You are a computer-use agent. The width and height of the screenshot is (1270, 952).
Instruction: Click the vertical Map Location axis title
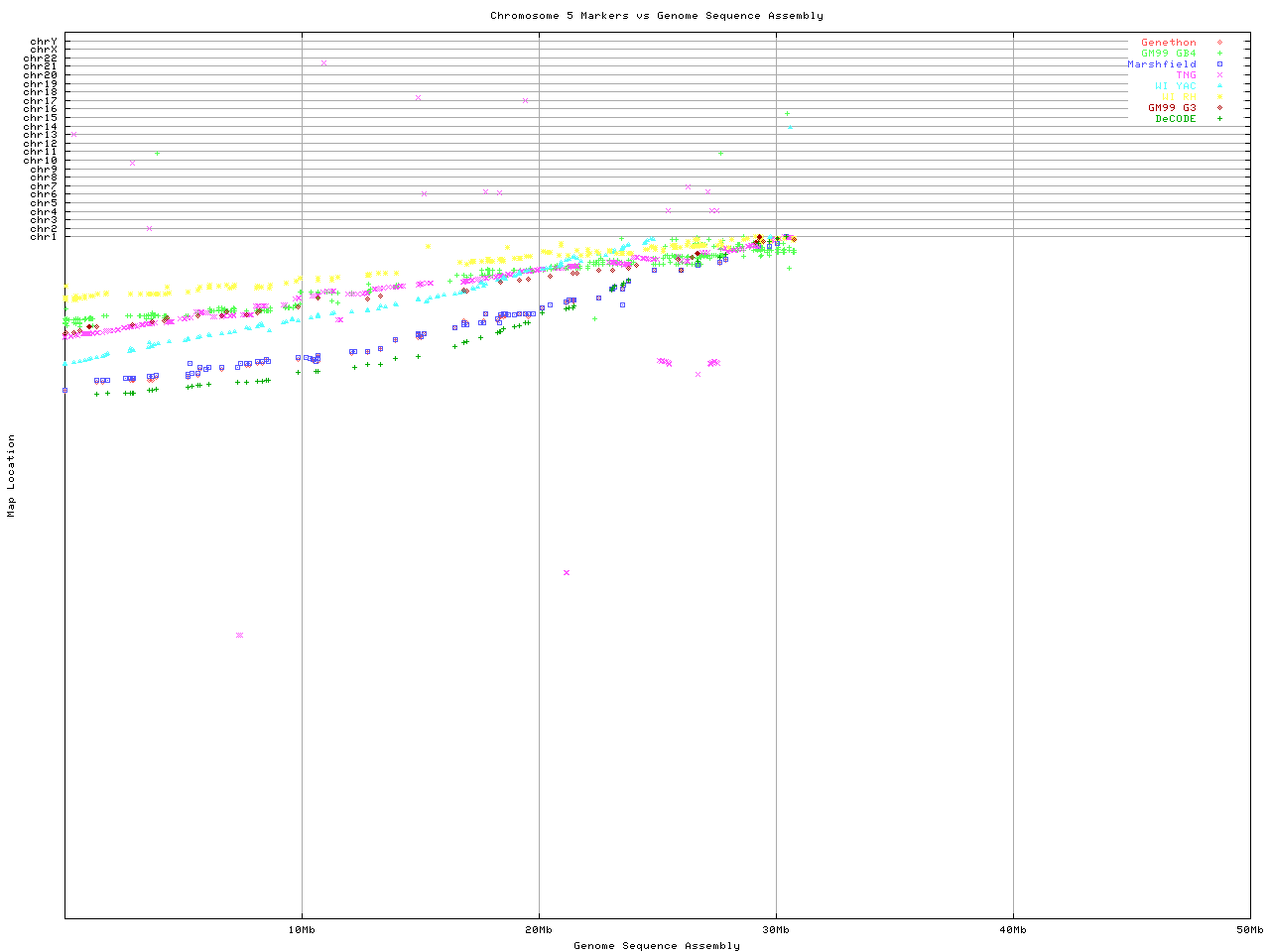[12, 476]
